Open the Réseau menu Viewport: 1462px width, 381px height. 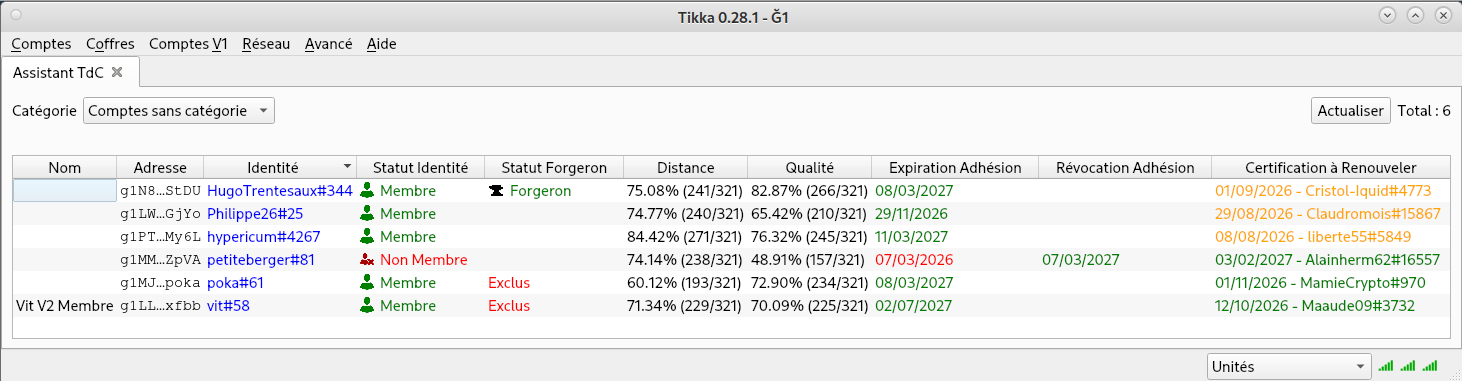(x=266, y=44)
